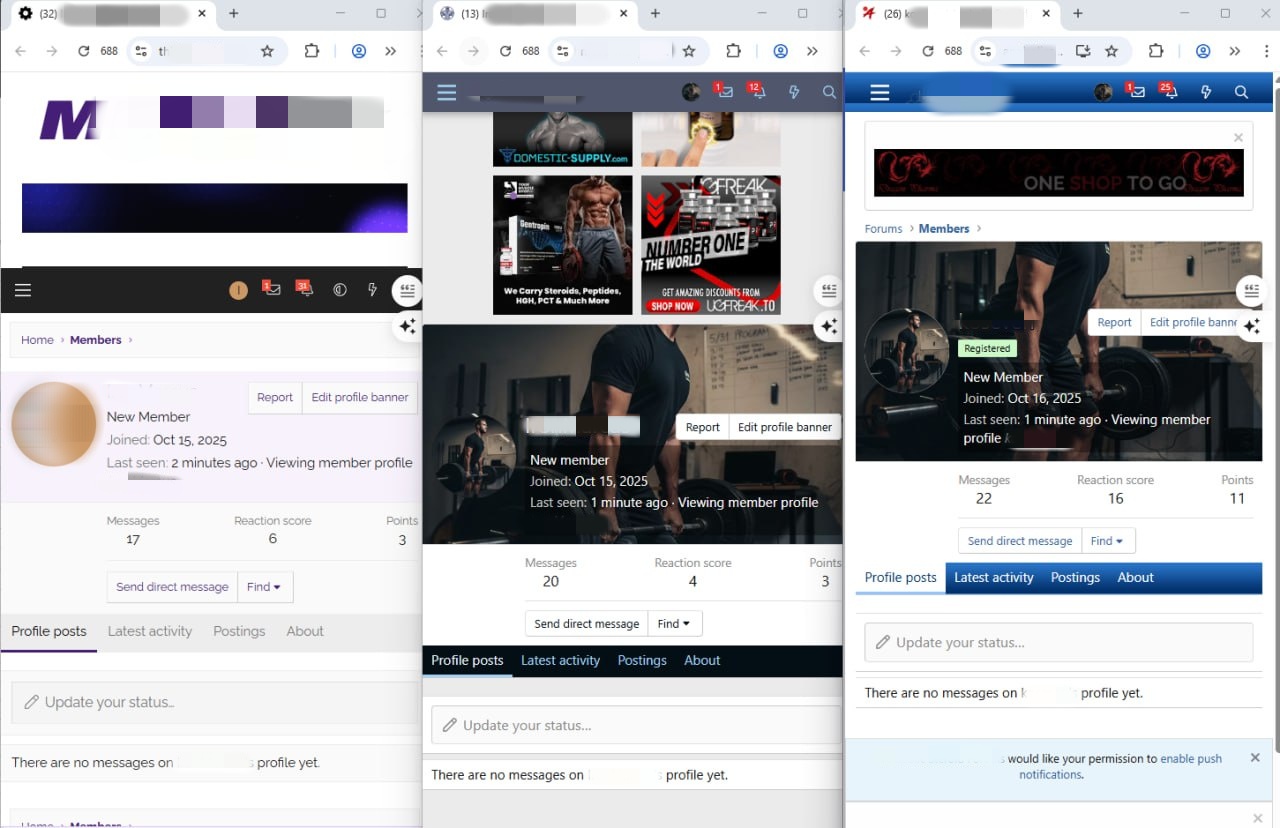Click the Send direct message button

(x=1019, y=540)
